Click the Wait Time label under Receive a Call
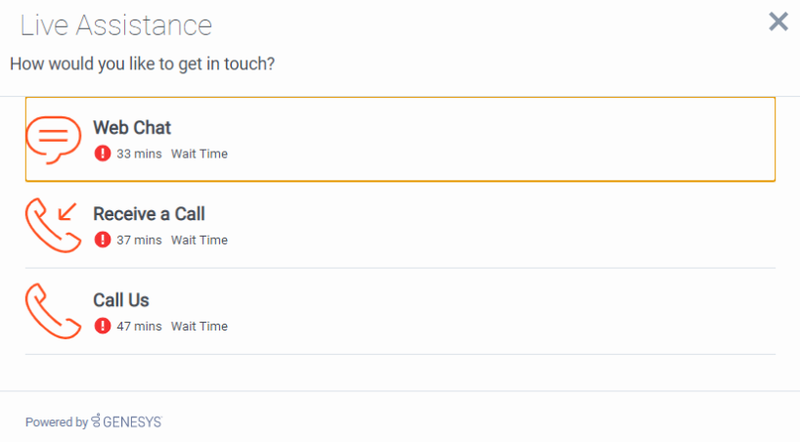800x442 pixels. (x=199, y=240)
